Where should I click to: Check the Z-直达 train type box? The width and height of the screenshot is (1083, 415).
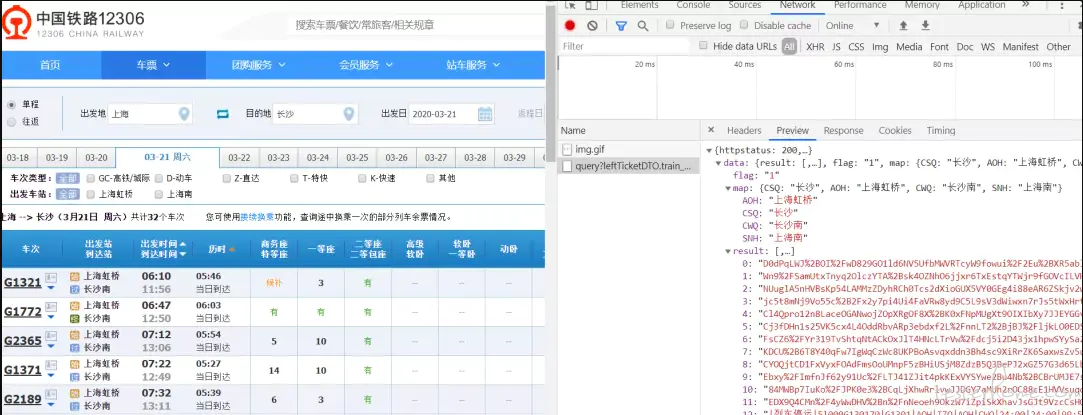click(x=227, y=178)
